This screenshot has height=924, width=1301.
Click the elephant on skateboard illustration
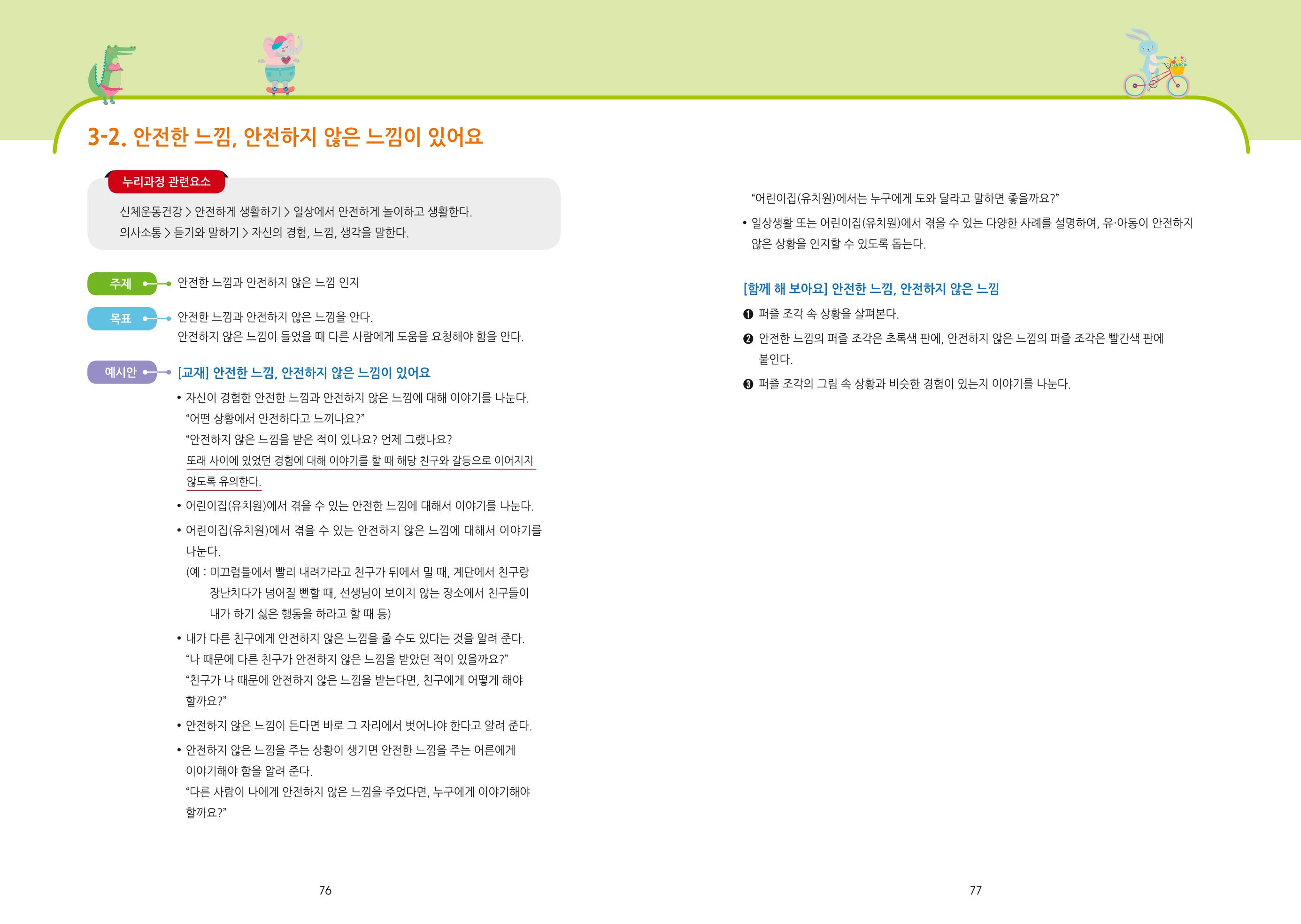coord(280,64)
